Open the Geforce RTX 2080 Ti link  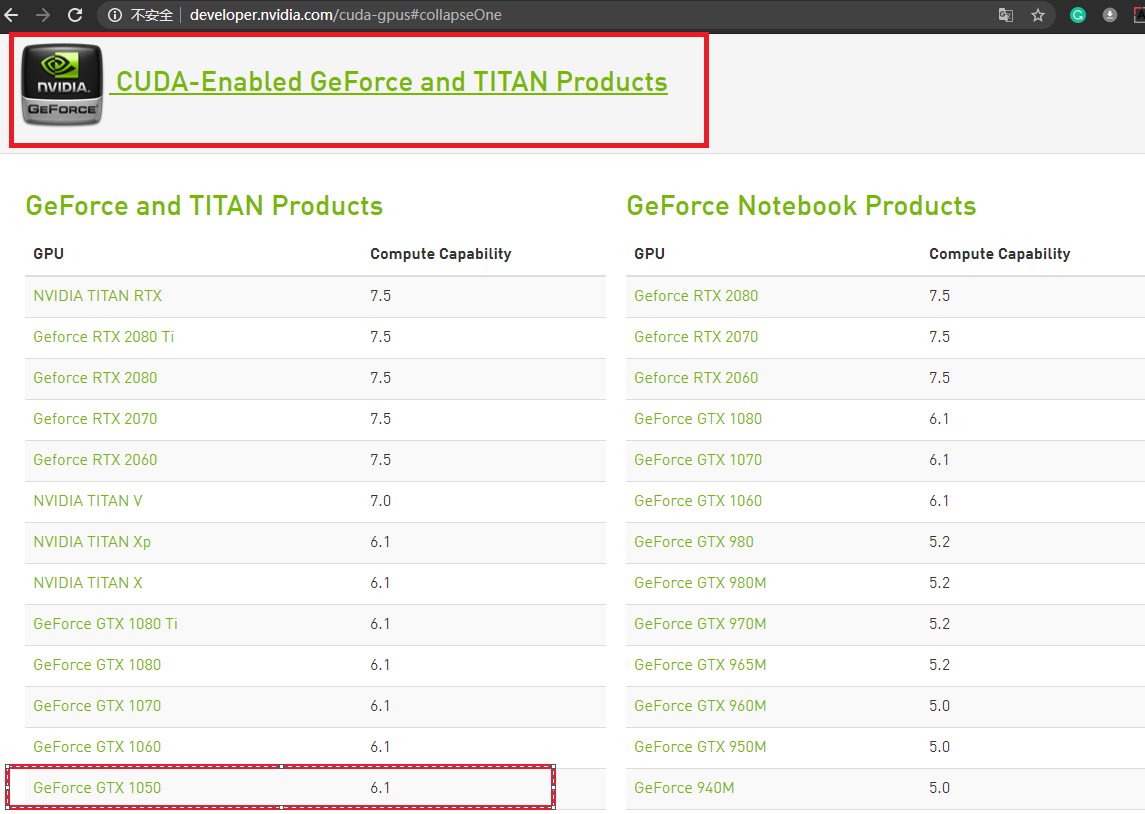coord(103,337)
